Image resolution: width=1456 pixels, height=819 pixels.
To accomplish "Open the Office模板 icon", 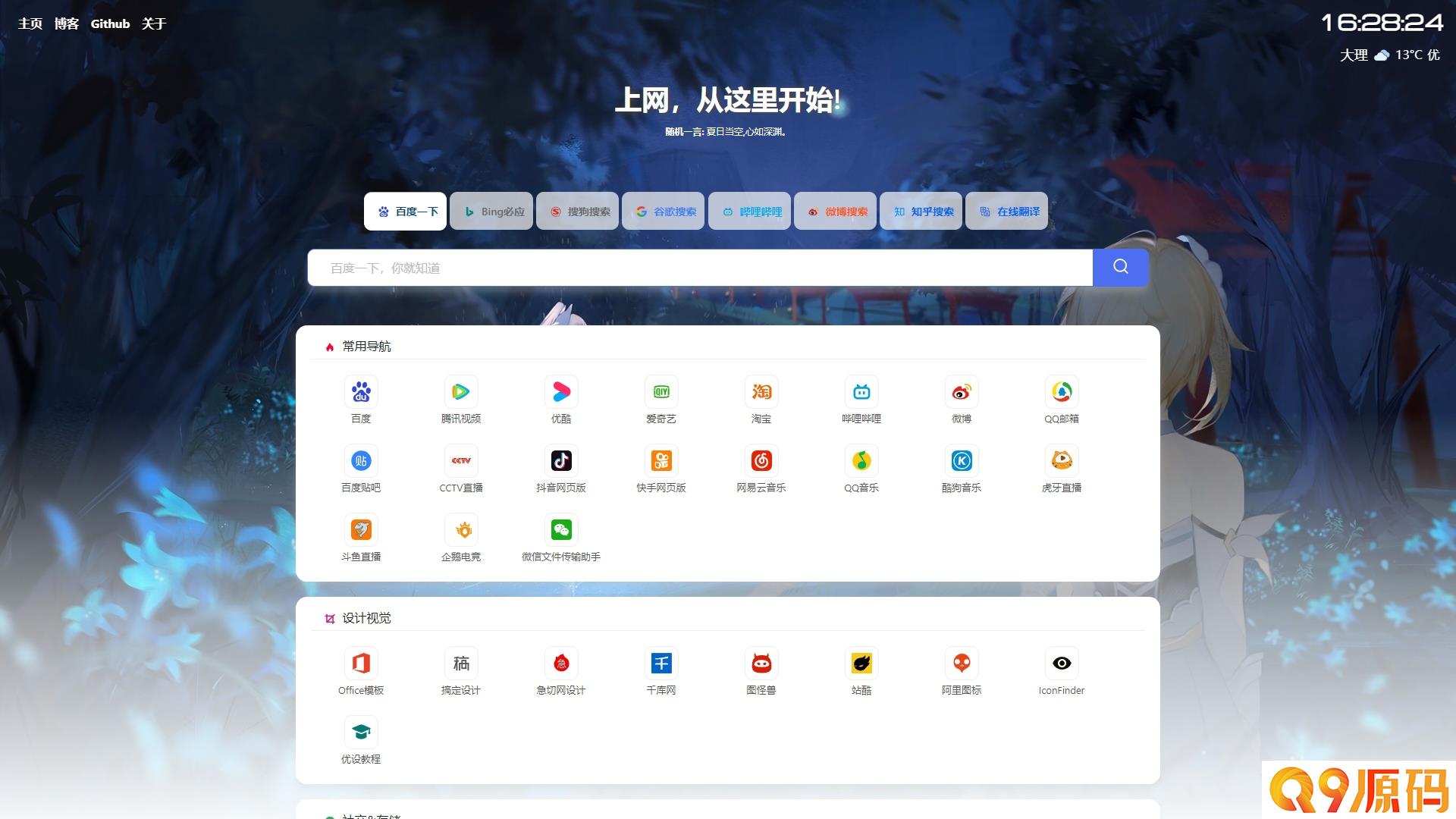I will coord(361,664).
